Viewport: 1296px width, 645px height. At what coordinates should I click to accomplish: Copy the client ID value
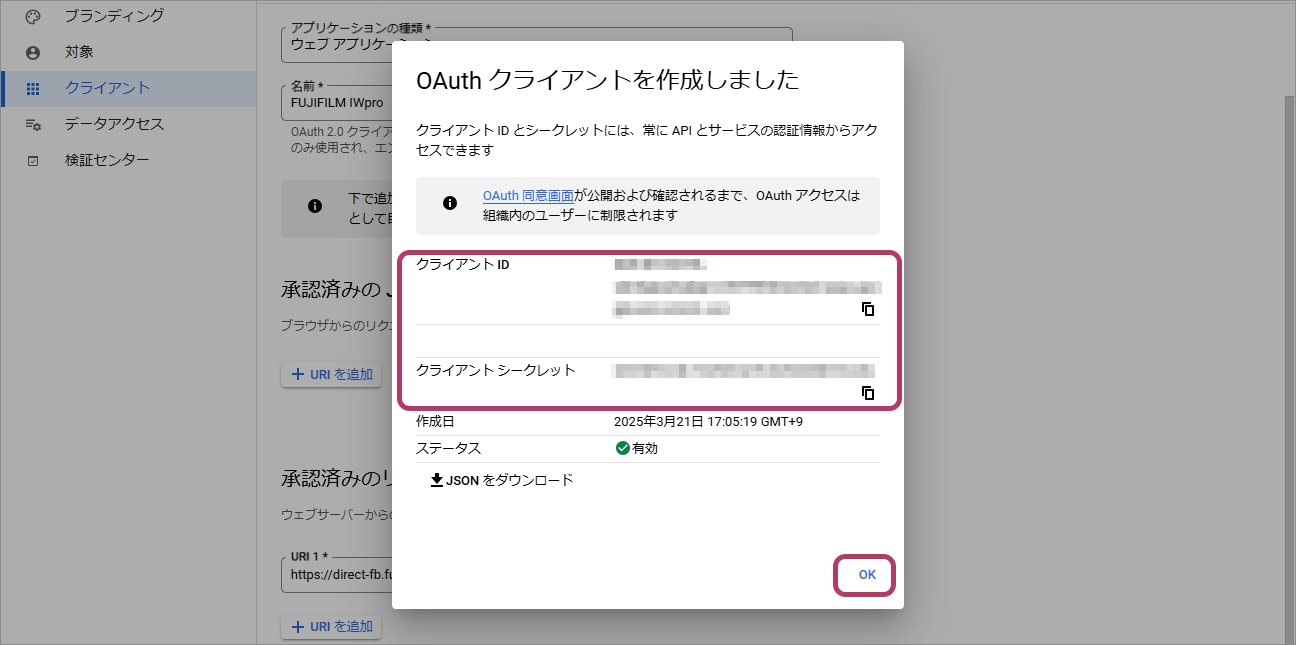pos(868,309)
